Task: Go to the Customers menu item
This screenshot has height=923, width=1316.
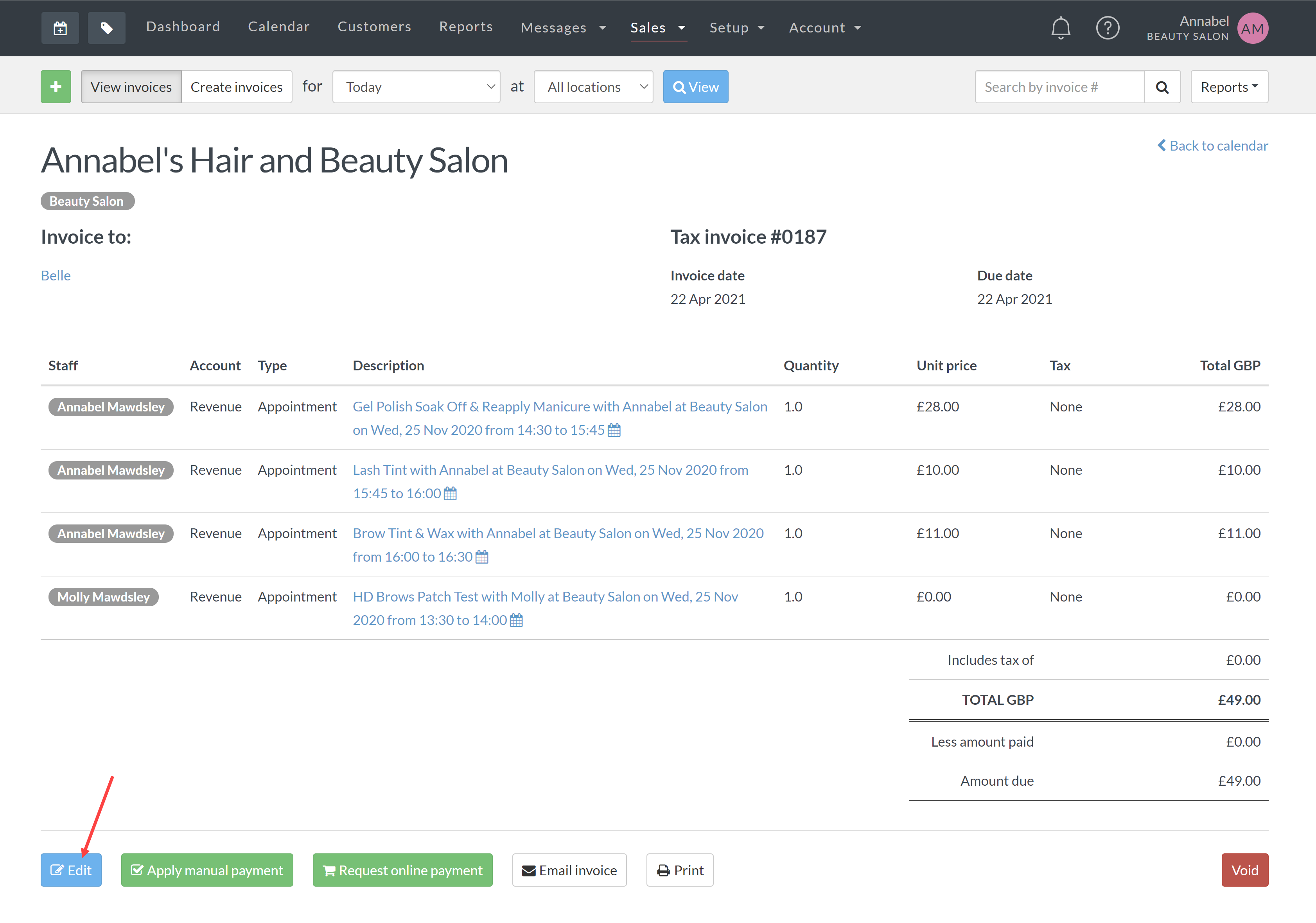Action: click(x=374, y=26)
